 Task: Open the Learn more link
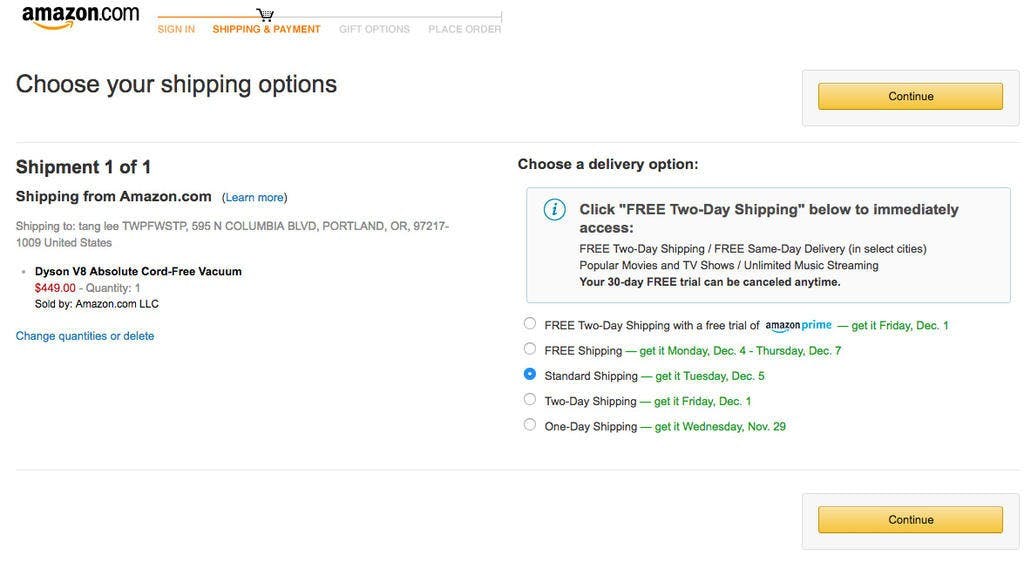point(255,198)
